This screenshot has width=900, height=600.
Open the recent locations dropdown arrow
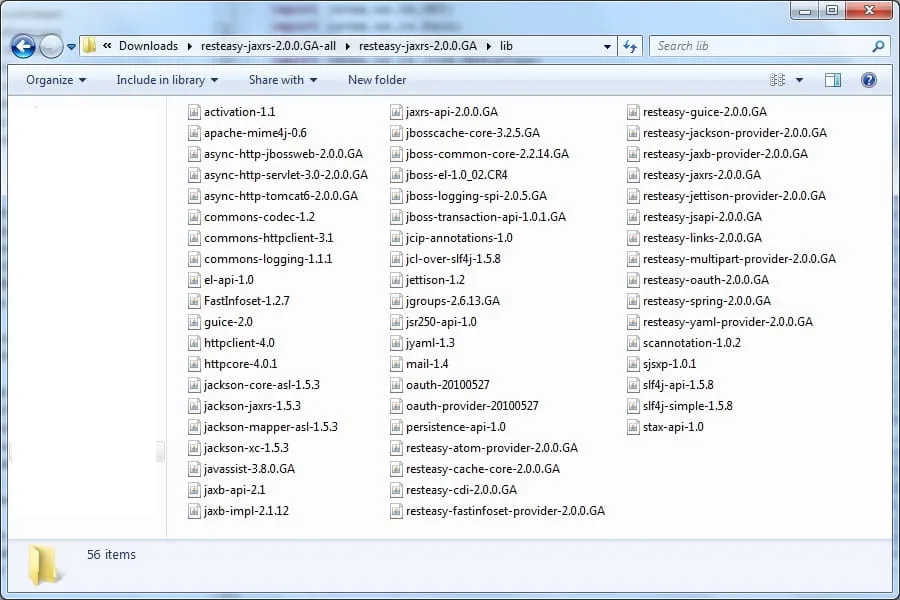[x=71, y=47]
